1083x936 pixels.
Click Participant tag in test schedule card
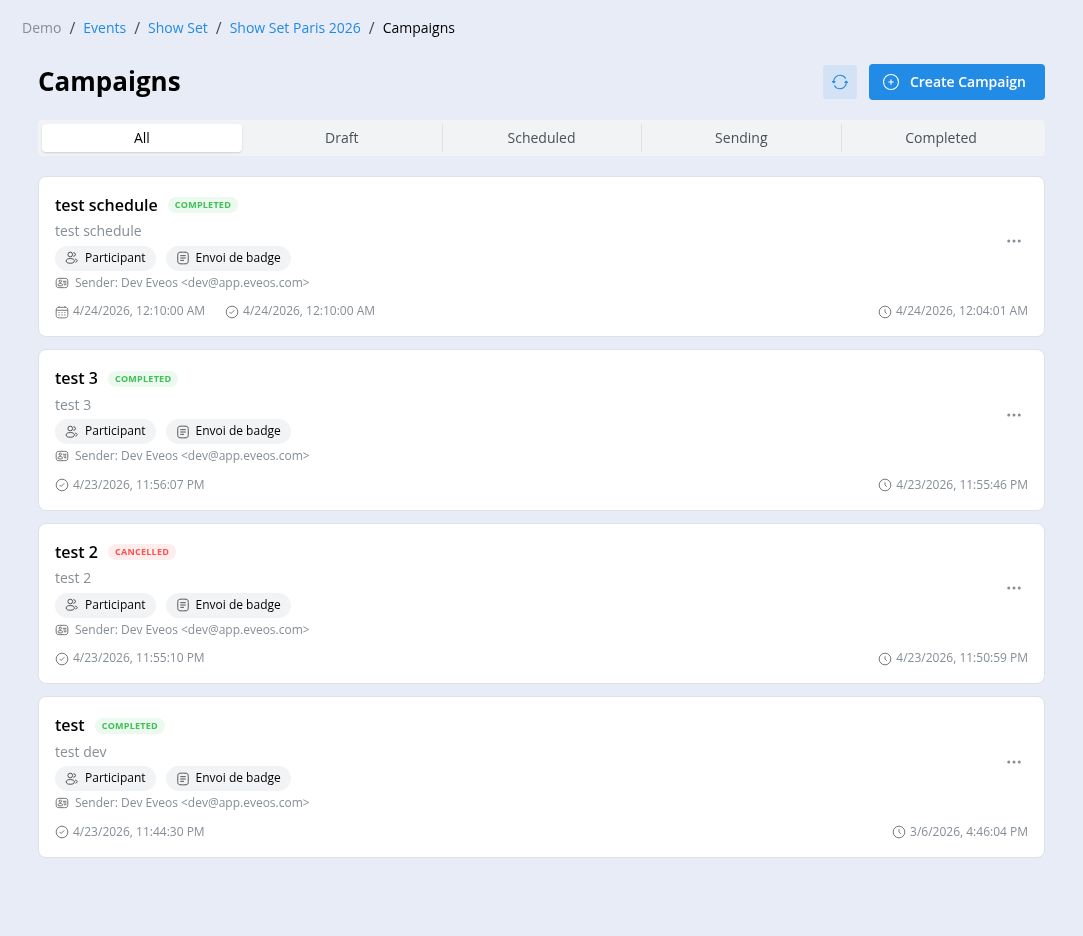tap(106, 258)
